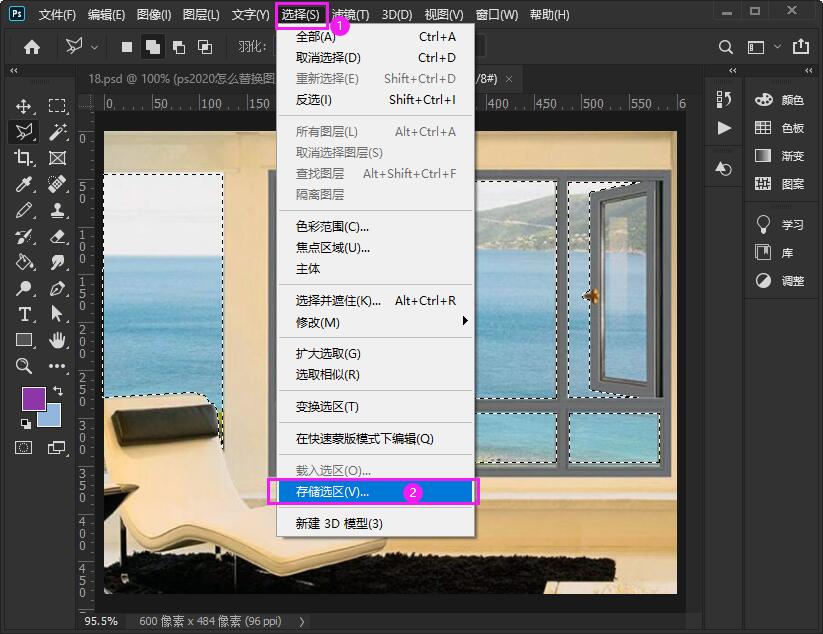Click the Share export icon
The height and width of the screenshot is (634, 823).
[x=800, y=46]
